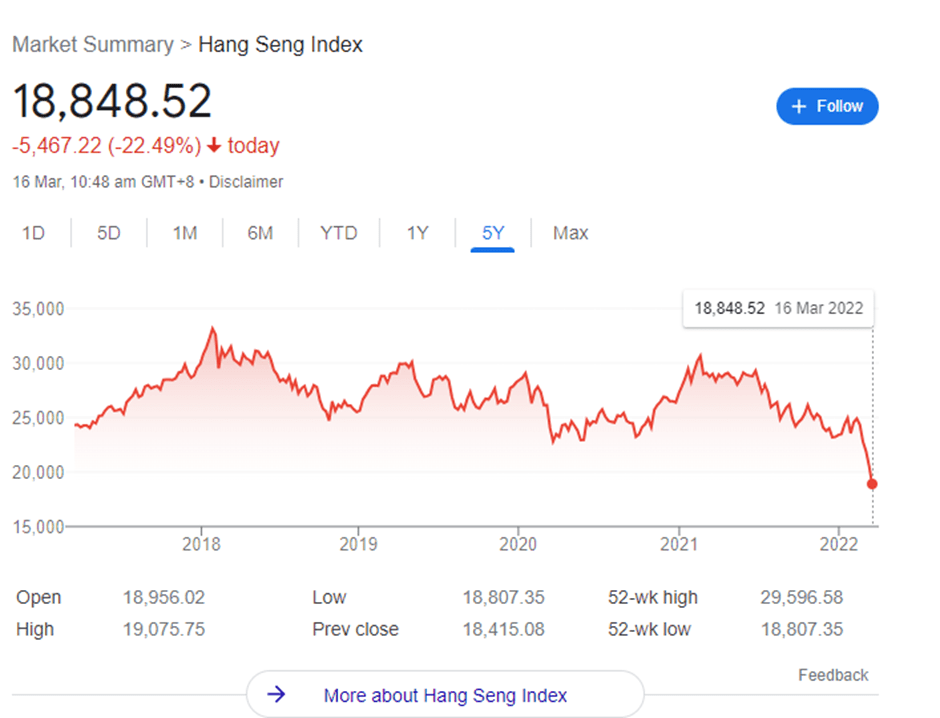The height and width of the screenshot is (718, 940).
Task: Click the Hang Seng Index breadcrumb title
Action: [280, 44]
